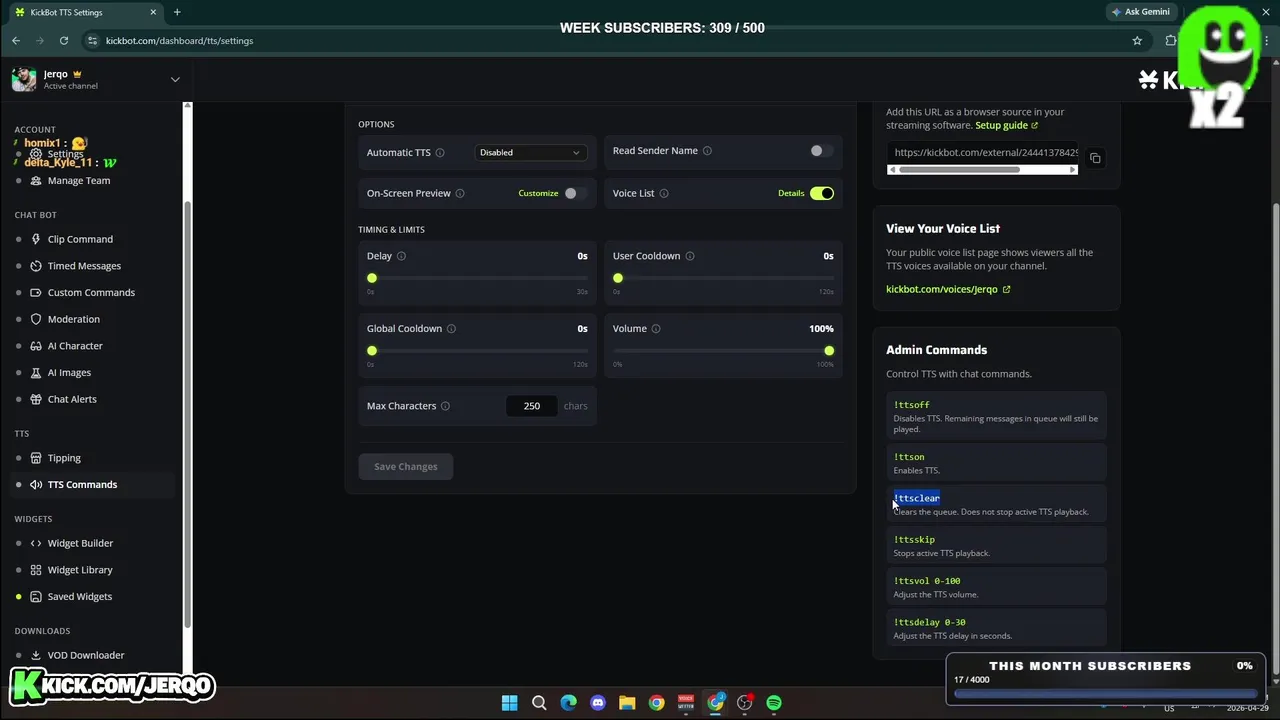Click the info icon beside Delay

(401, 256)
